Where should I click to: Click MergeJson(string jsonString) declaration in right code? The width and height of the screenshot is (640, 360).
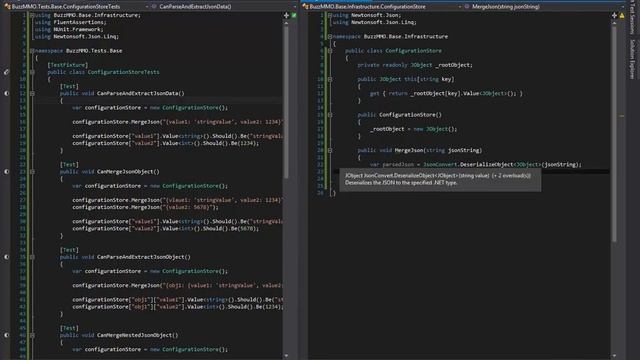438,150
